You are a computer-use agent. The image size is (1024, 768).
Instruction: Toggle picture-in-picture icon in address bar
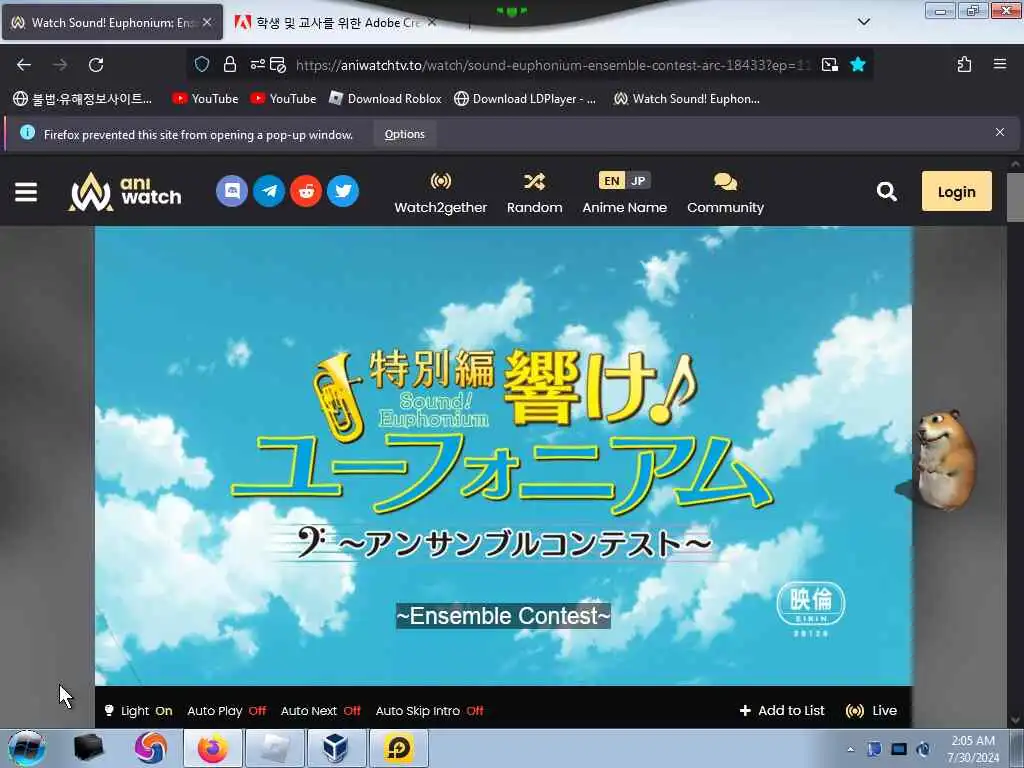830,65
